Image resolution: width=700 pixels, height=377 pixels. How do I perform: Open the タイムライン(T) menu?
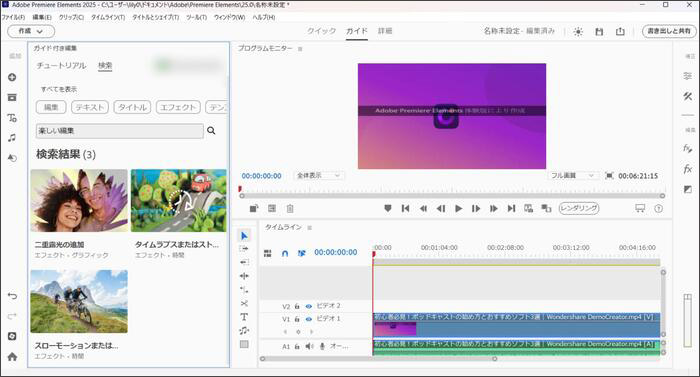[x=108, y=17]
